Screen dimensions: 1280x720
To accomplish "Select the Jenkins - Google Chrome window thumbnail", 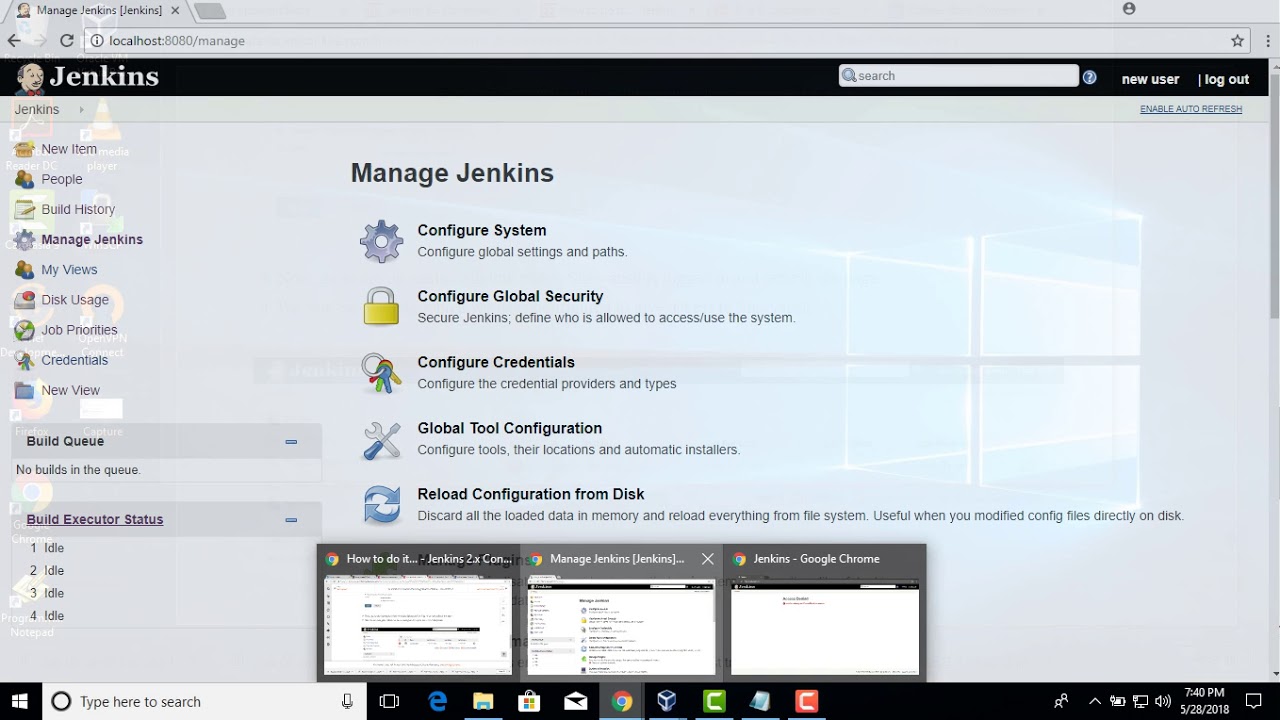I will (825, 613).
